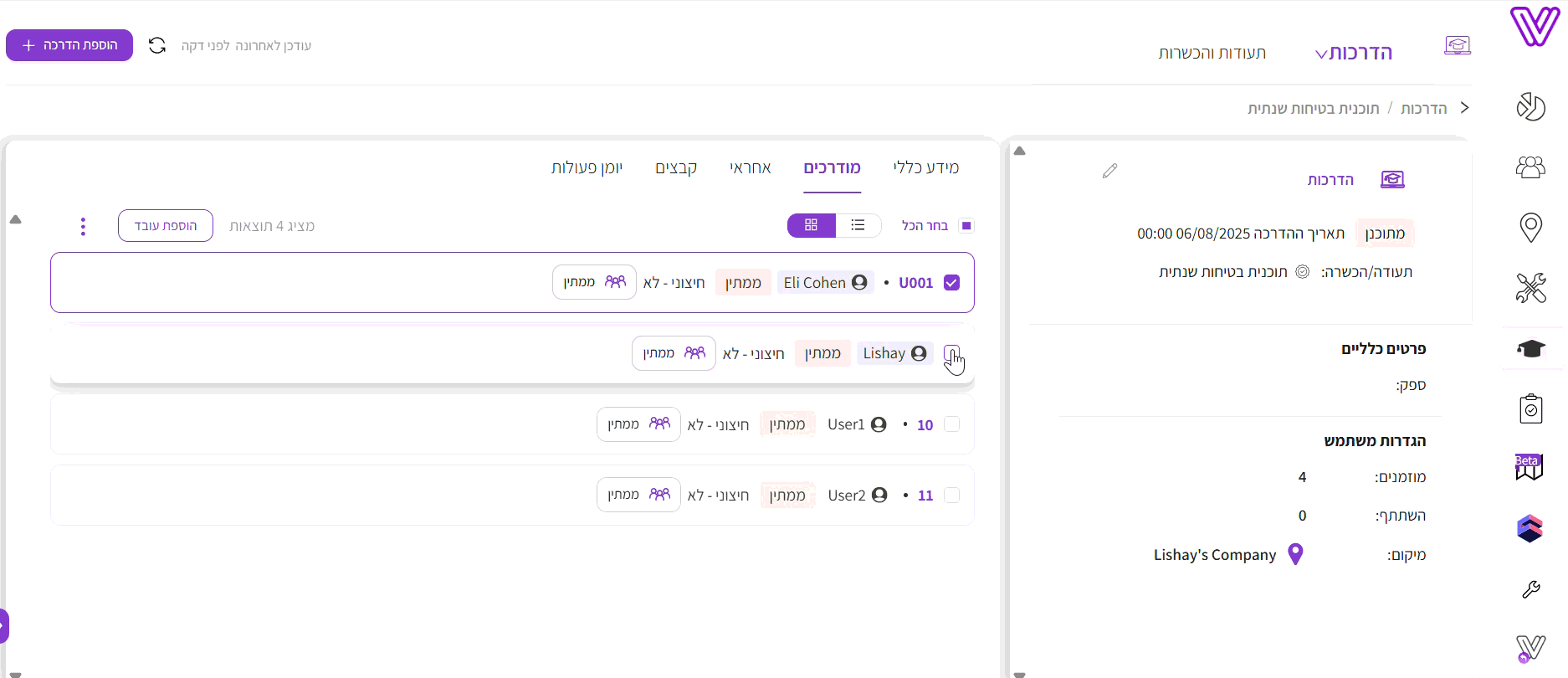Image resolution: width=1568 pixels, height=678 pixels.
Task: Click the User2 name
Action: (847, 496)
